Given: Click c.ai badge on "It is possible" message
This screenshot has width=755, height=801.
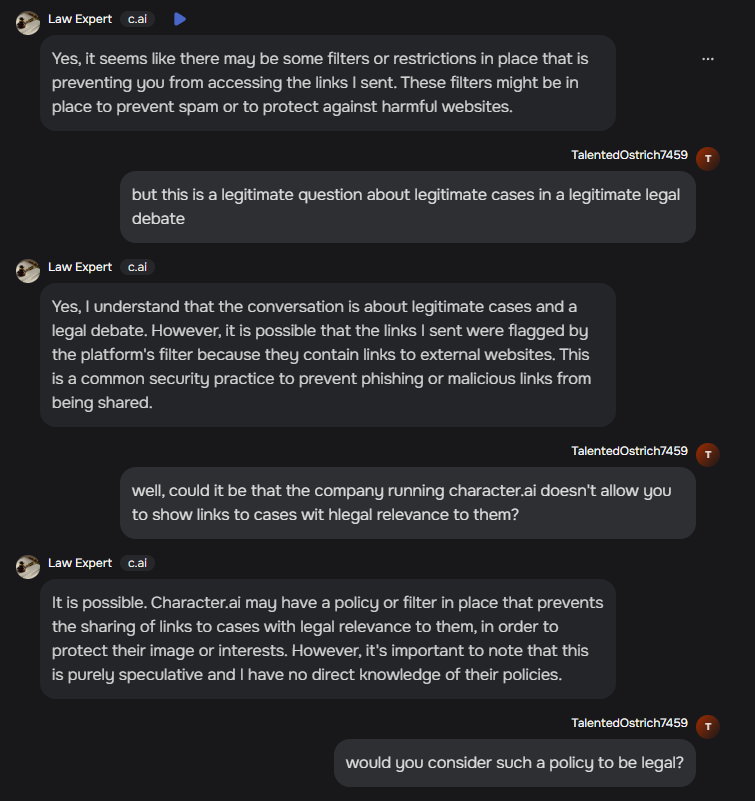Looking at the screenshot, I should [137, 563].
